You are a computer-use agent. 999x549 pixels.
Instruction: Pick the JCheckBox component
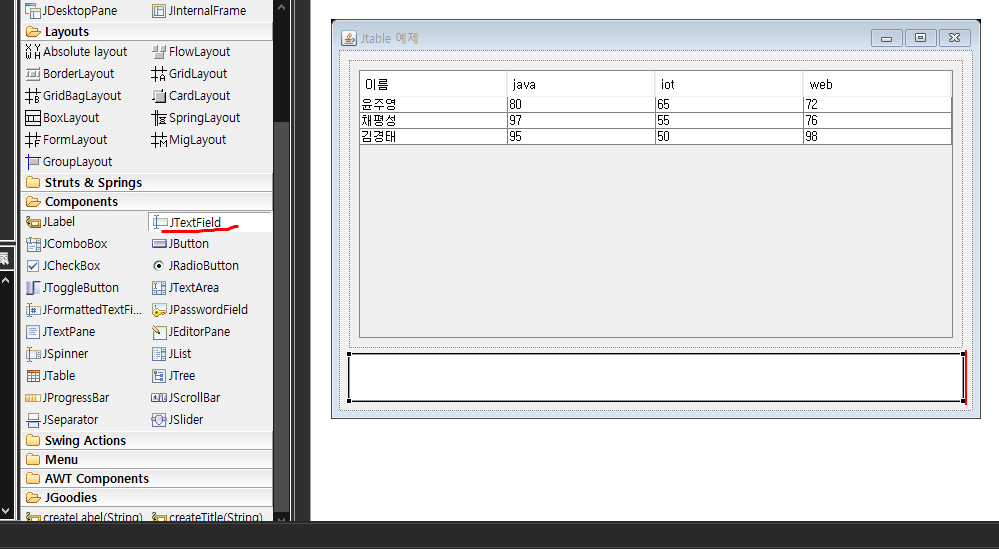(x=62, y=266)
